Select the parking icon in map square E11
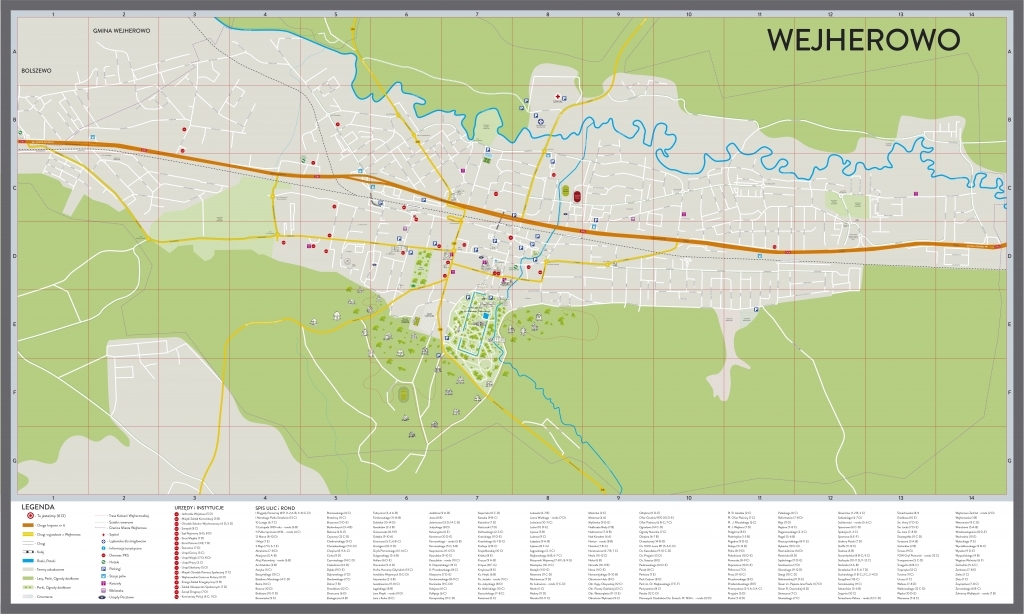Viewport: 1024px width, 614px height. [756, 309]
